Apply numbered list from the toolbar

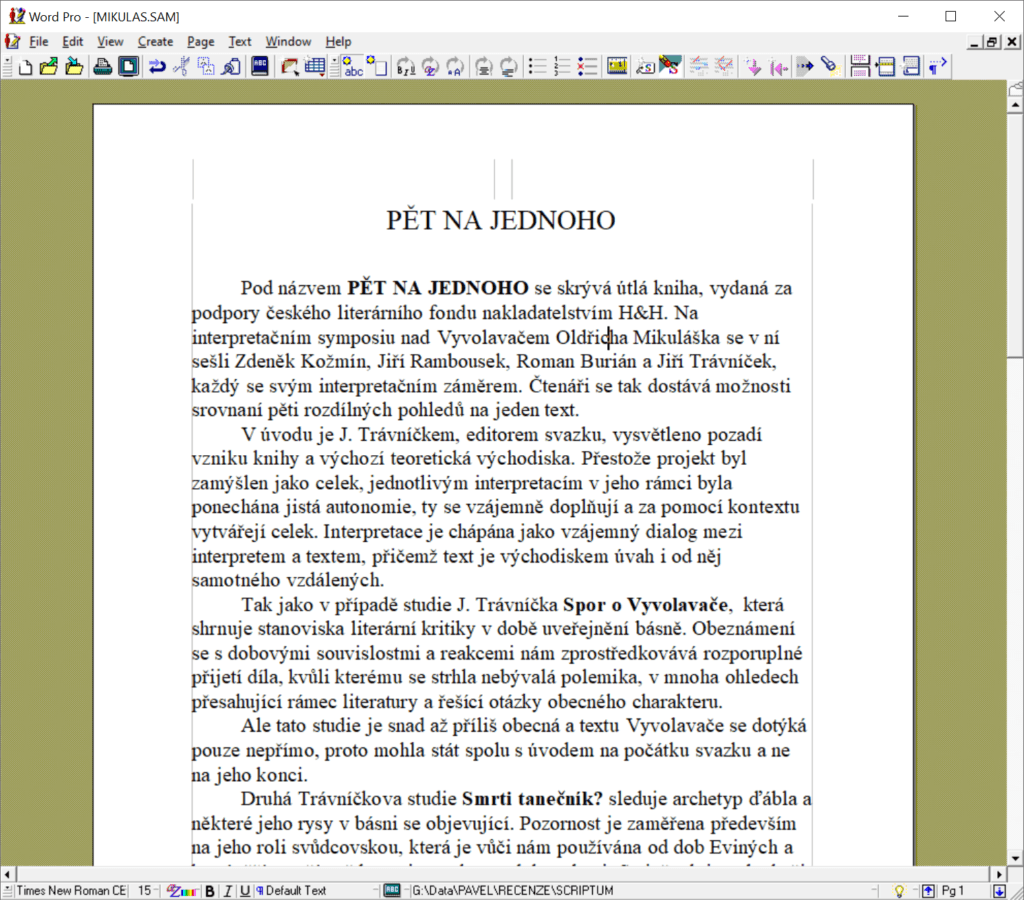(562, 67)
